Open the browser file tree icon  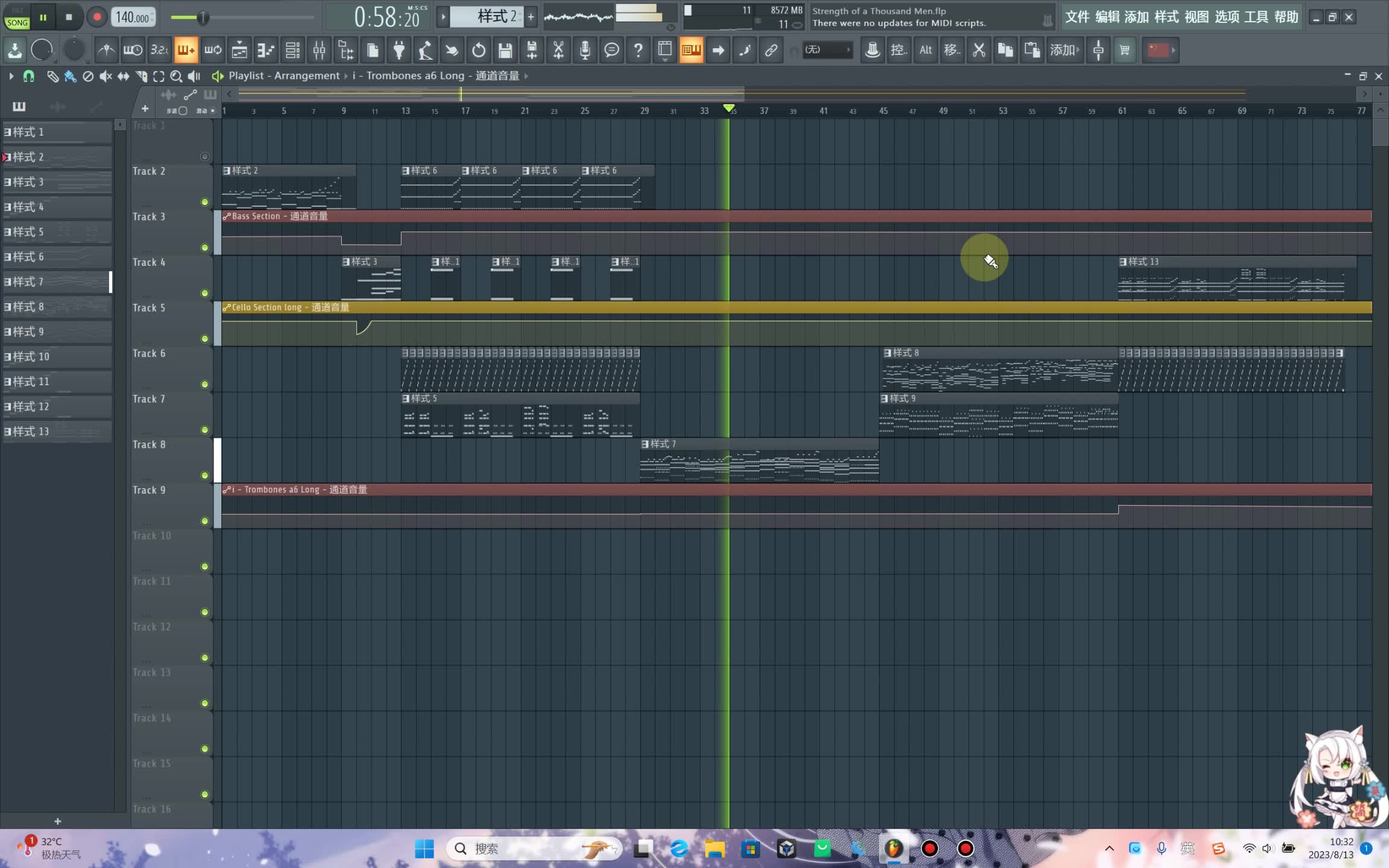pyautogui.click(x=345, y=50)
